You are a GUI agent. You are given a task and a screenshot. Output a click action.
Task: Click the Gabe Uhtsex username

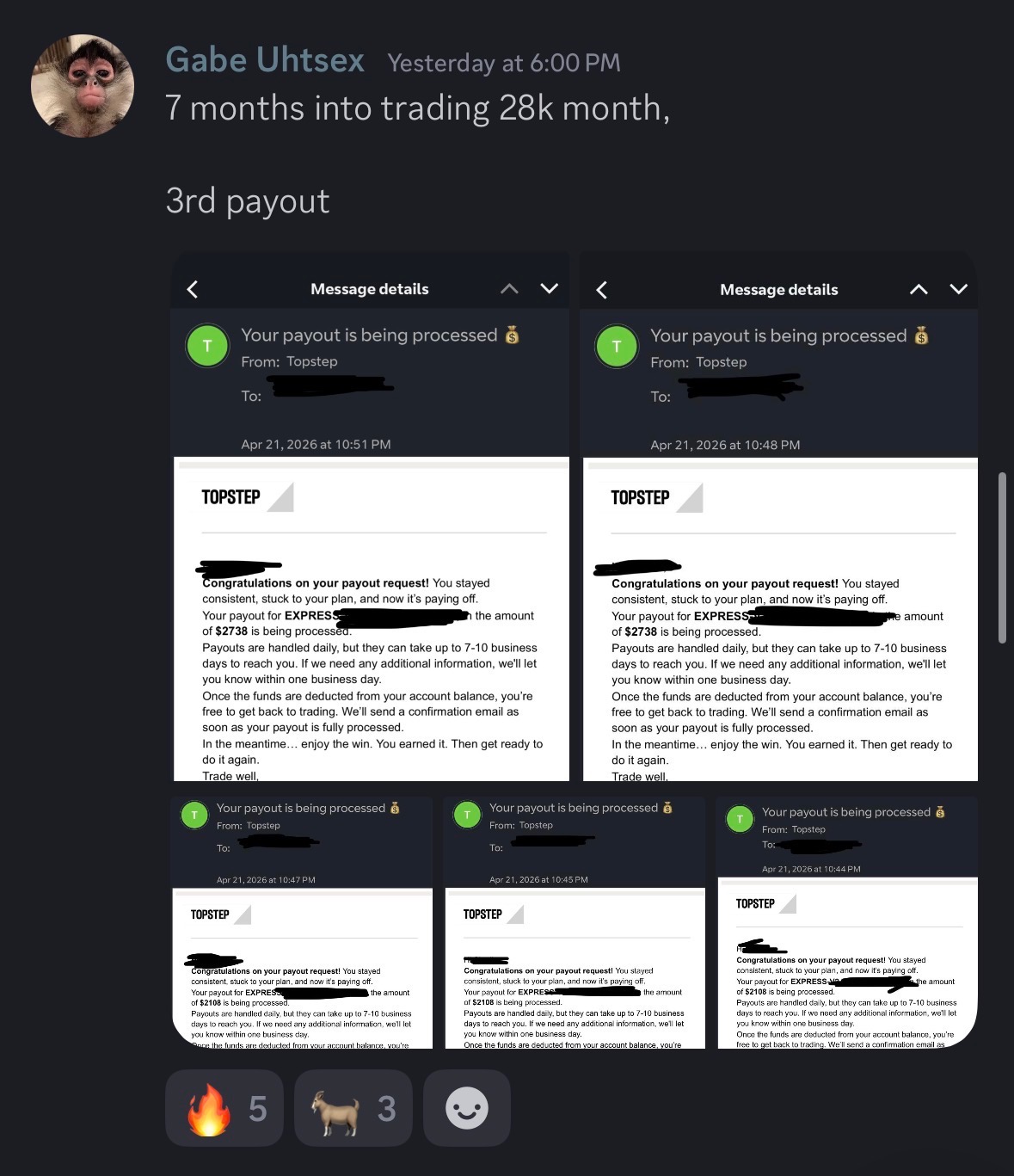265,60
